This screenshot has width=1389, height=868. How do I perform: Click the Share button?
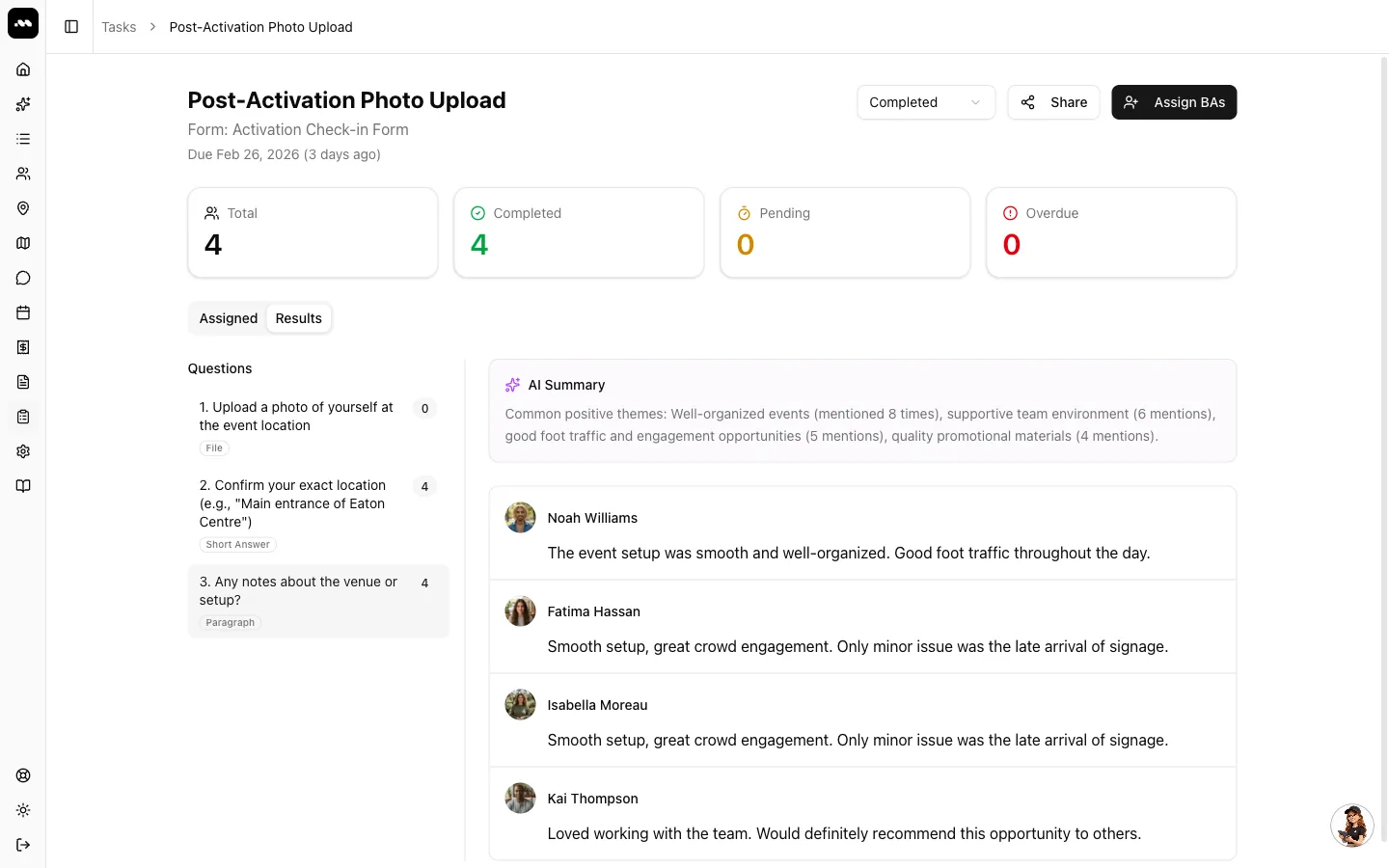(x=1053, y=102)
